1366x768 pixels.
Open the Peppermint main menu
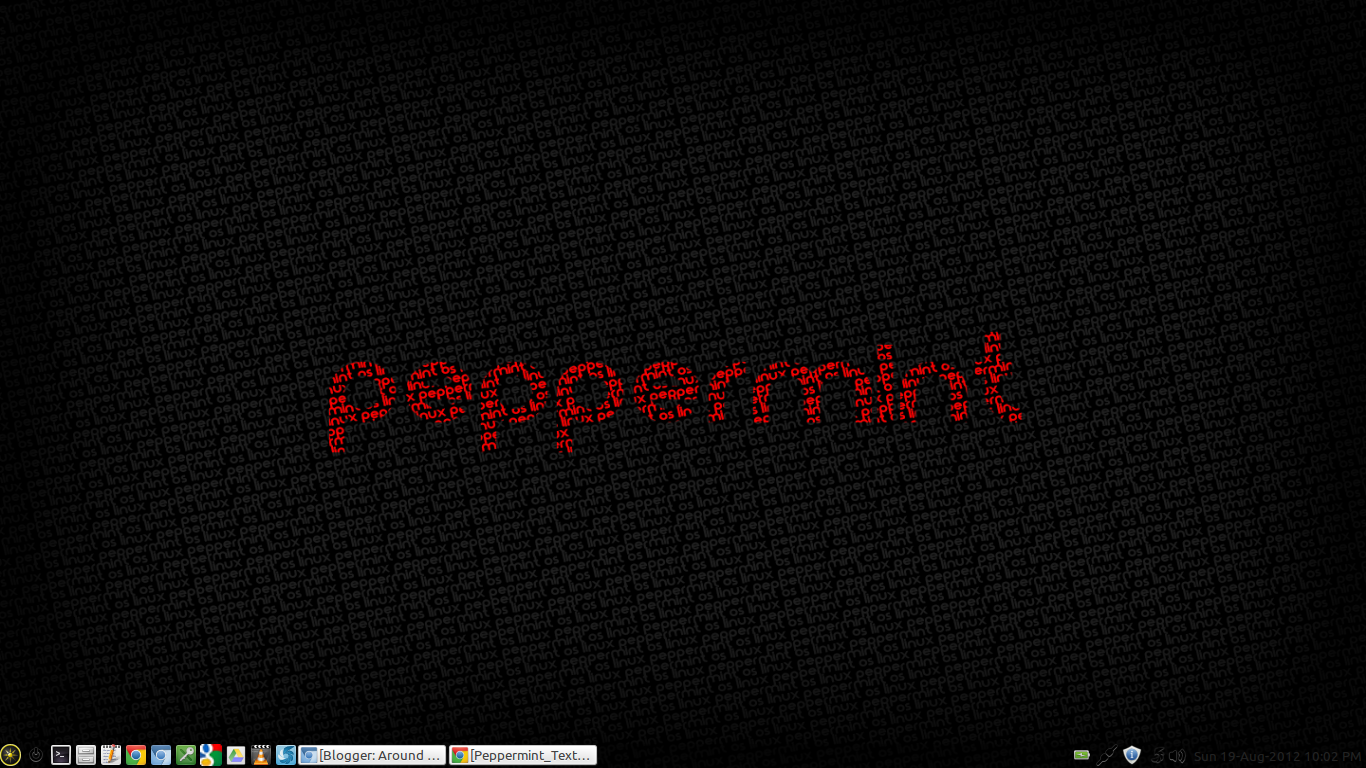point(10,755)
